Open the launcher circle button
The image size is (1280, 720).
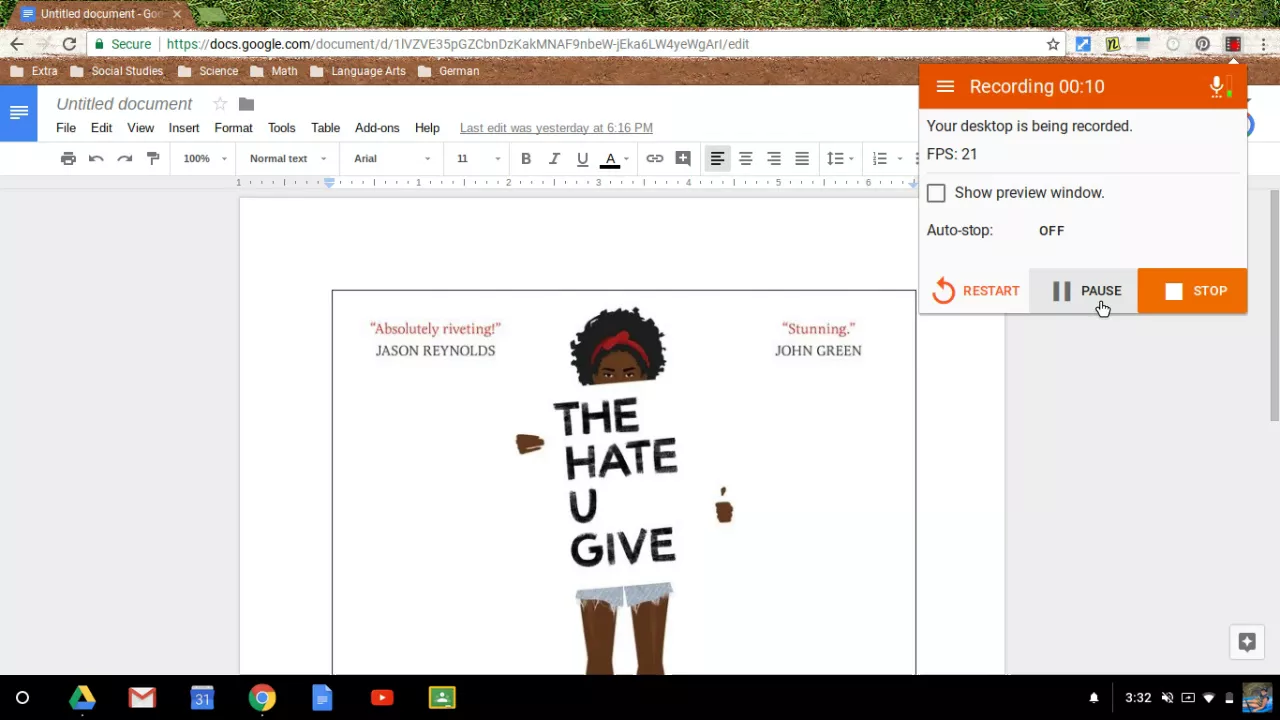22,698
